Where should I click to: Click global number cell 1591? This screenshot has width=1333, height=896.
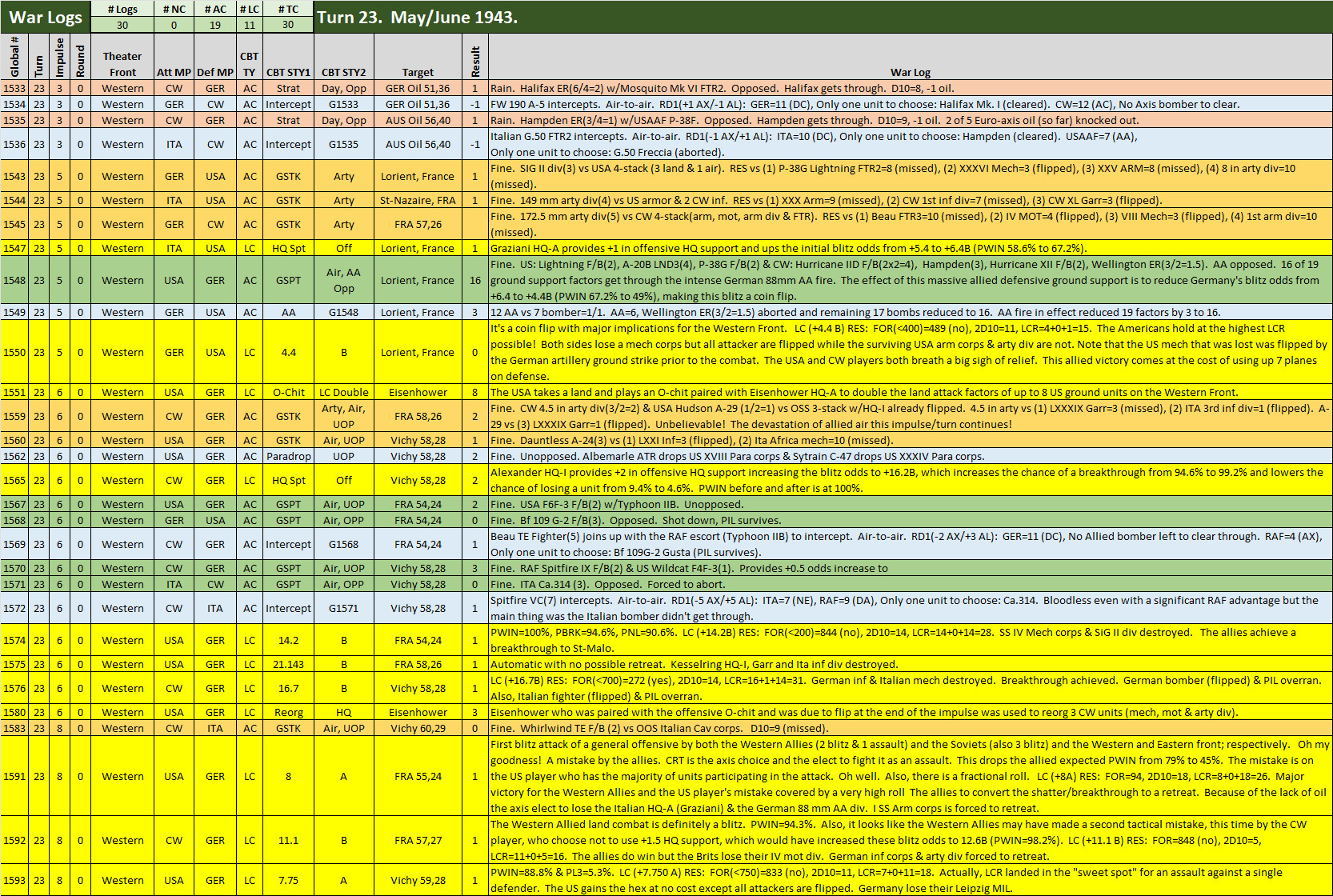14,776
